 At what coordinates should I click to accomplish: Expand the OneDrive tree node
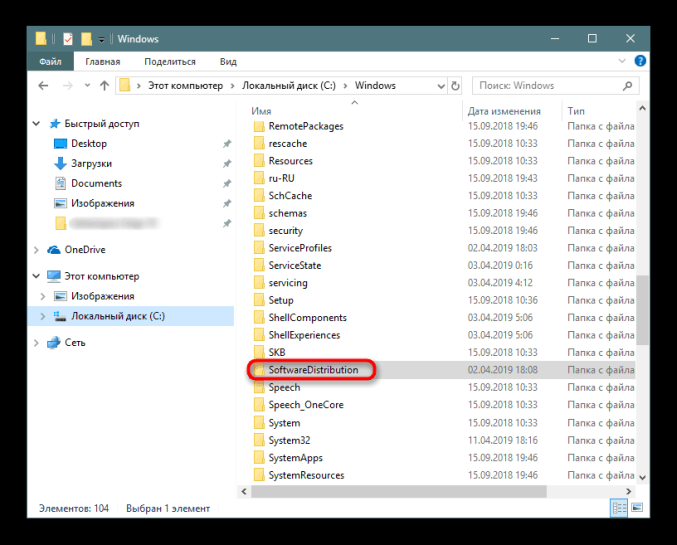tap(37, 250)
